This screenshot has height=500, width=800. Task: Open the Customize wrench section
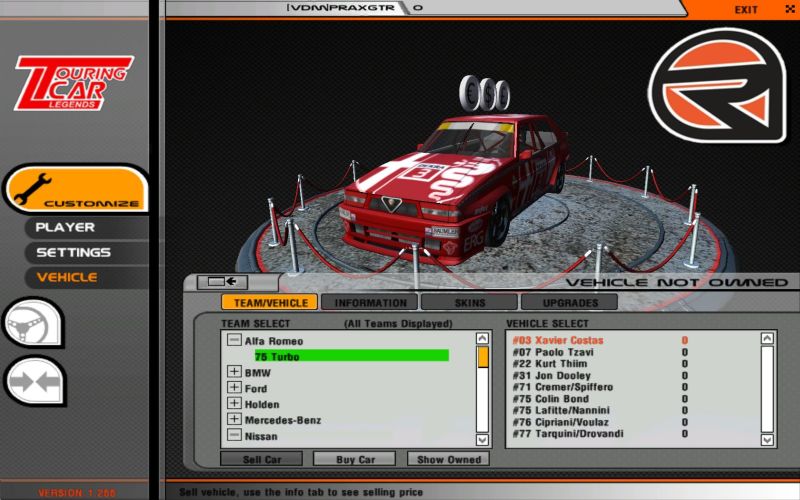[x=77, y=189]
